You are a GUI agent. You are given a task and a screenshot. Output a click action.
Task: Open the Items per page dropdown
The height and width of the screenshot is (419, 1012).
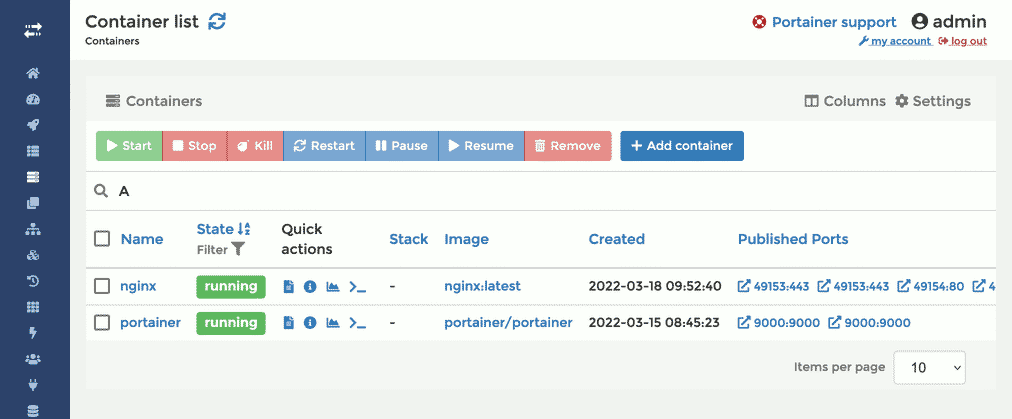(929, 367)
